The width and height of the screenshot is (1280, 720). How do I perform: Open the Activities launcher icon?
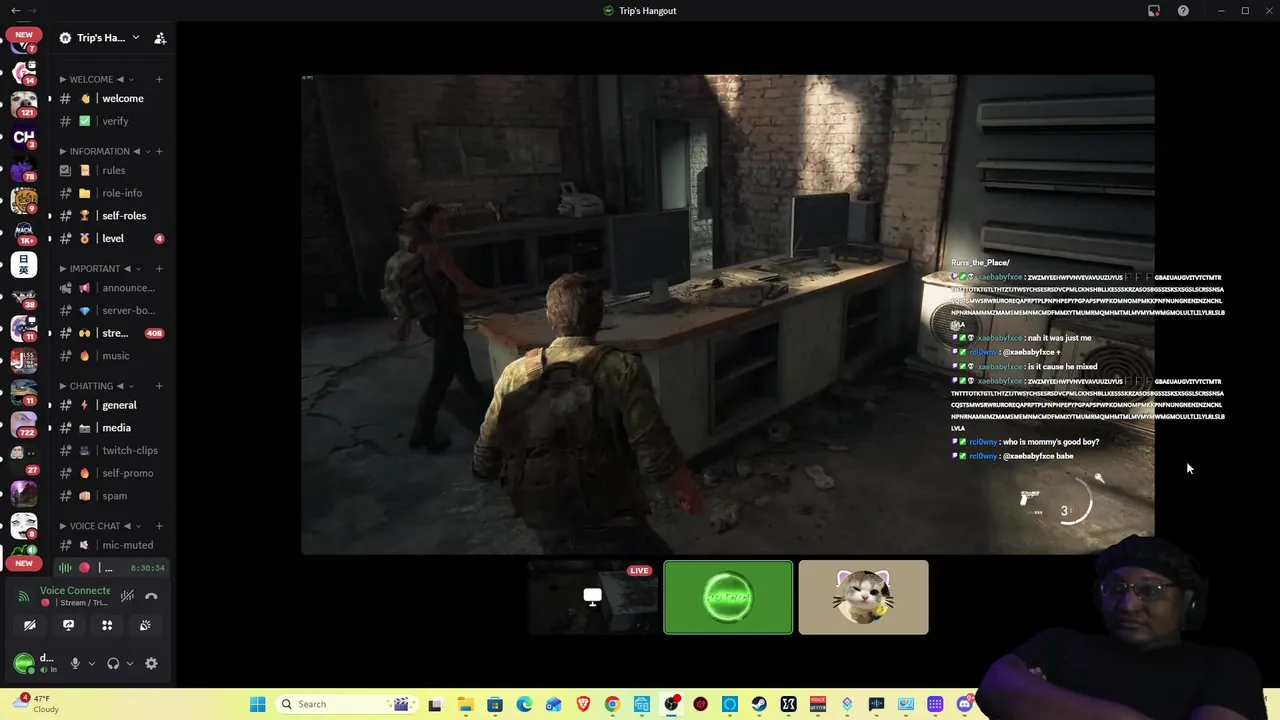tap(107, 625)
